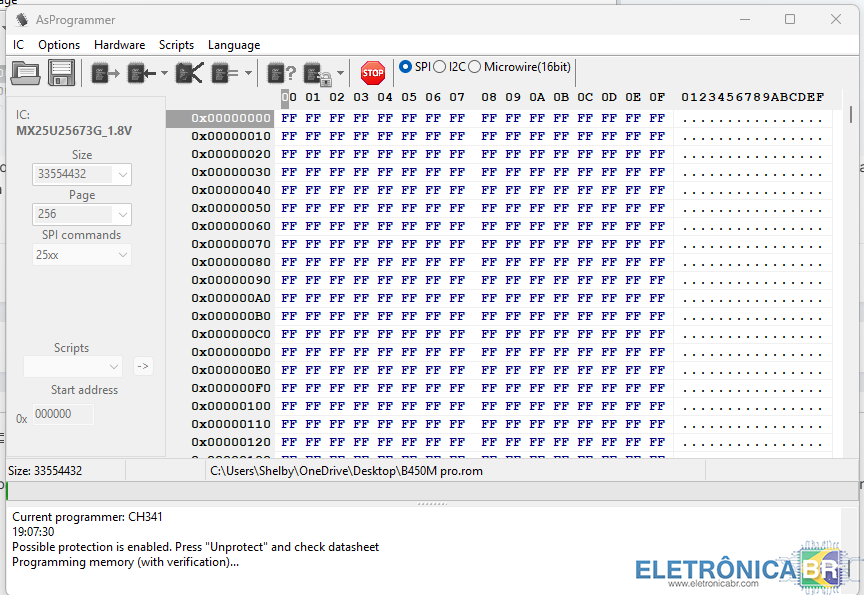Image resolution: width=864 pixels, height=595 pixels.
Task: Select the I2C radio button
Action: click(x=440, y=67)
